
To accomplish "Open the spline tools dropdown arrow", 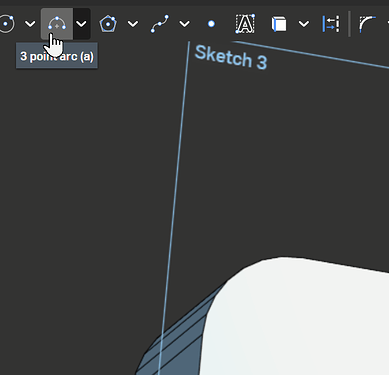I will tap(184, 24).
